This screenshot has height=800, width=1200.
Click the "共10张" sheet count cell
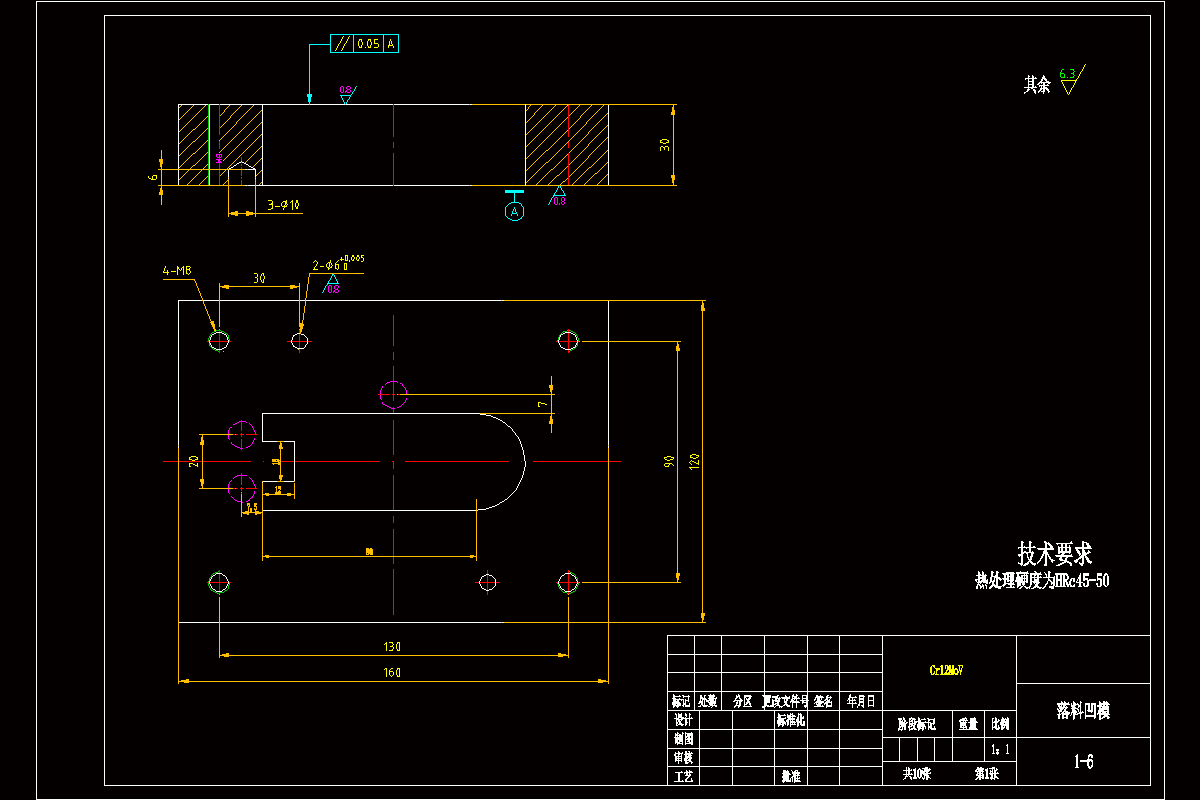click(917, 774)
